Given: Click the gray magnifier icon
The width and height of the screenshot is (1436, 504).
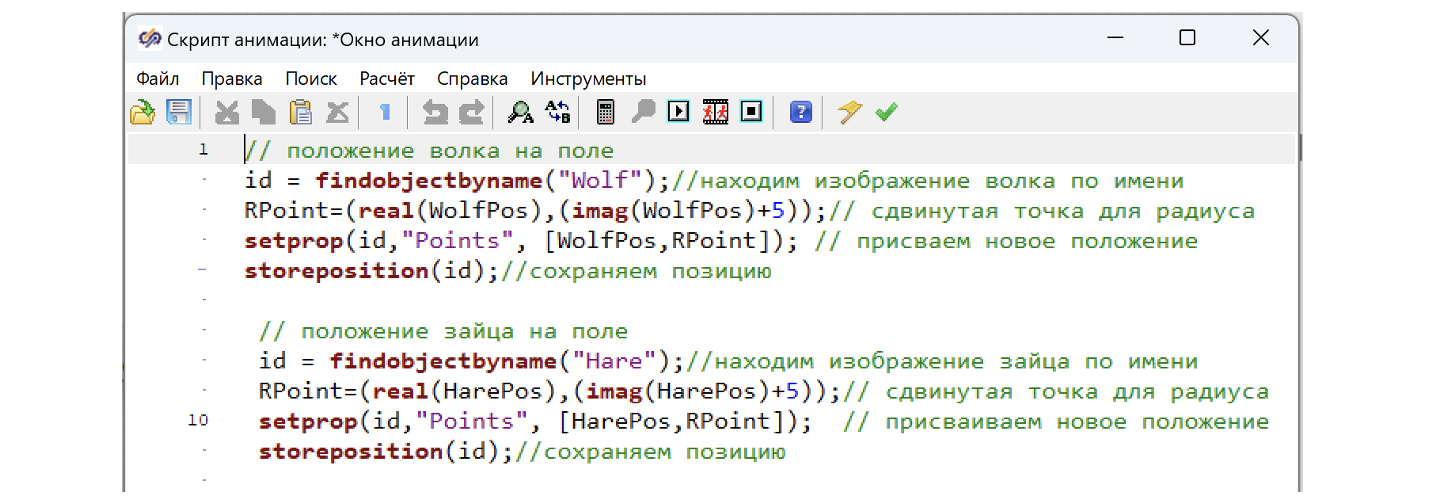Looking at the screenshot, I should click(x=643, y=113).
